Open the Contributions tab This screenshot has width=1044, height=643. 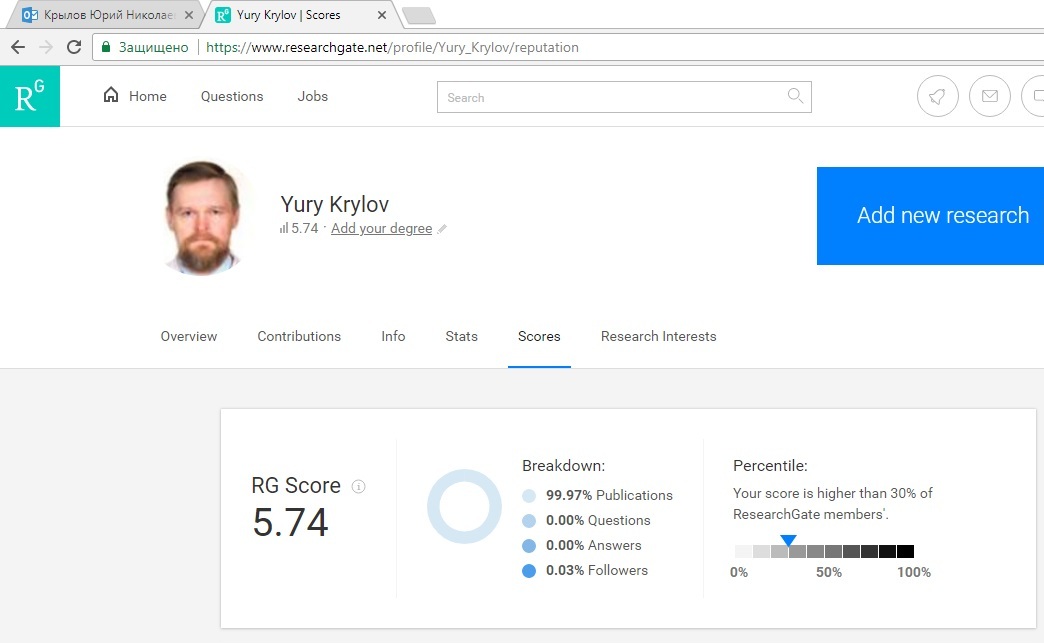click(x=299, y=336)
